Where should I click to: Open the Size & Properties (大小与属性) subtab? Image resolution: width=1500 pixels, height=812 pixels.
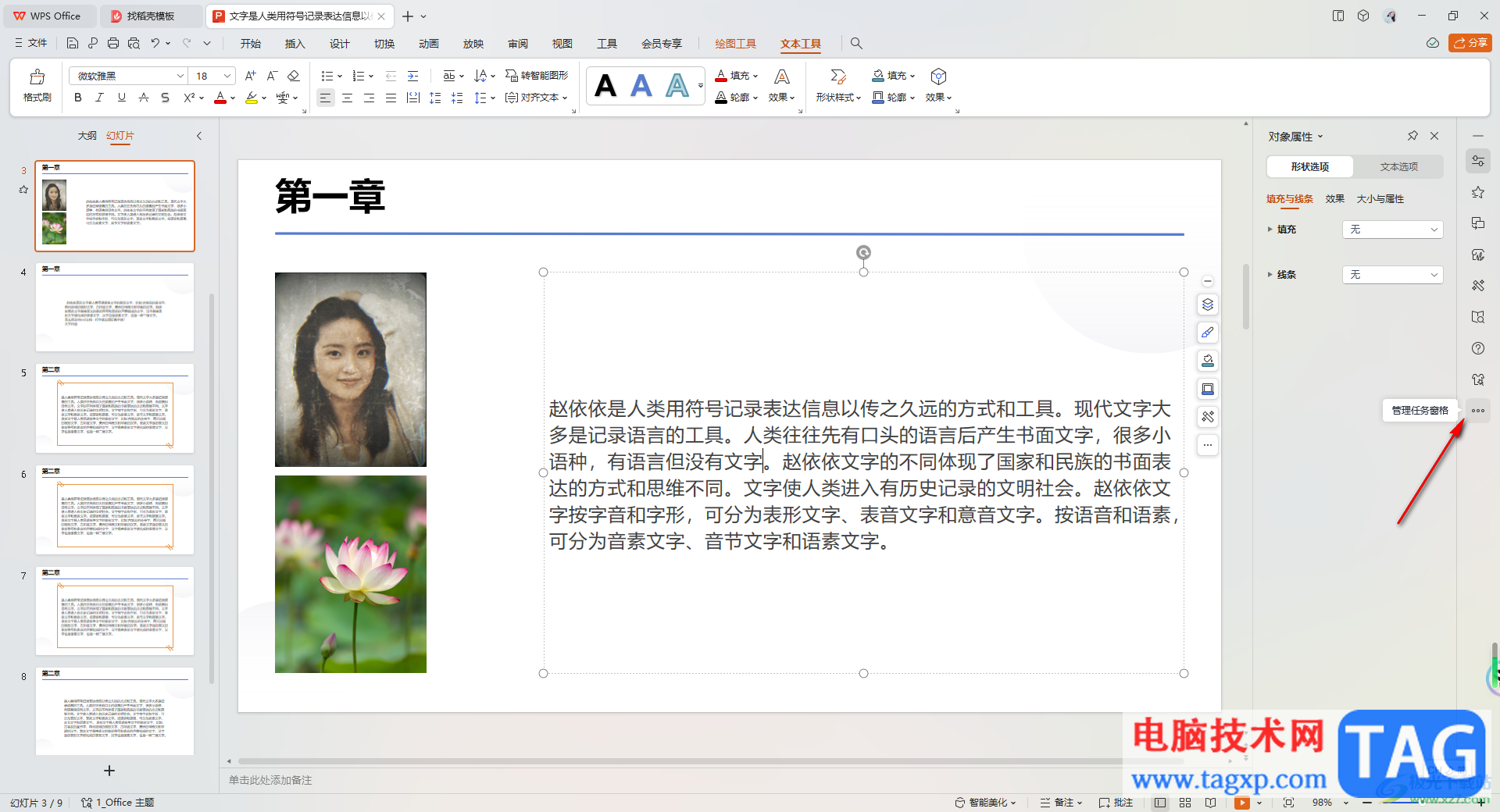point(1380,199)
